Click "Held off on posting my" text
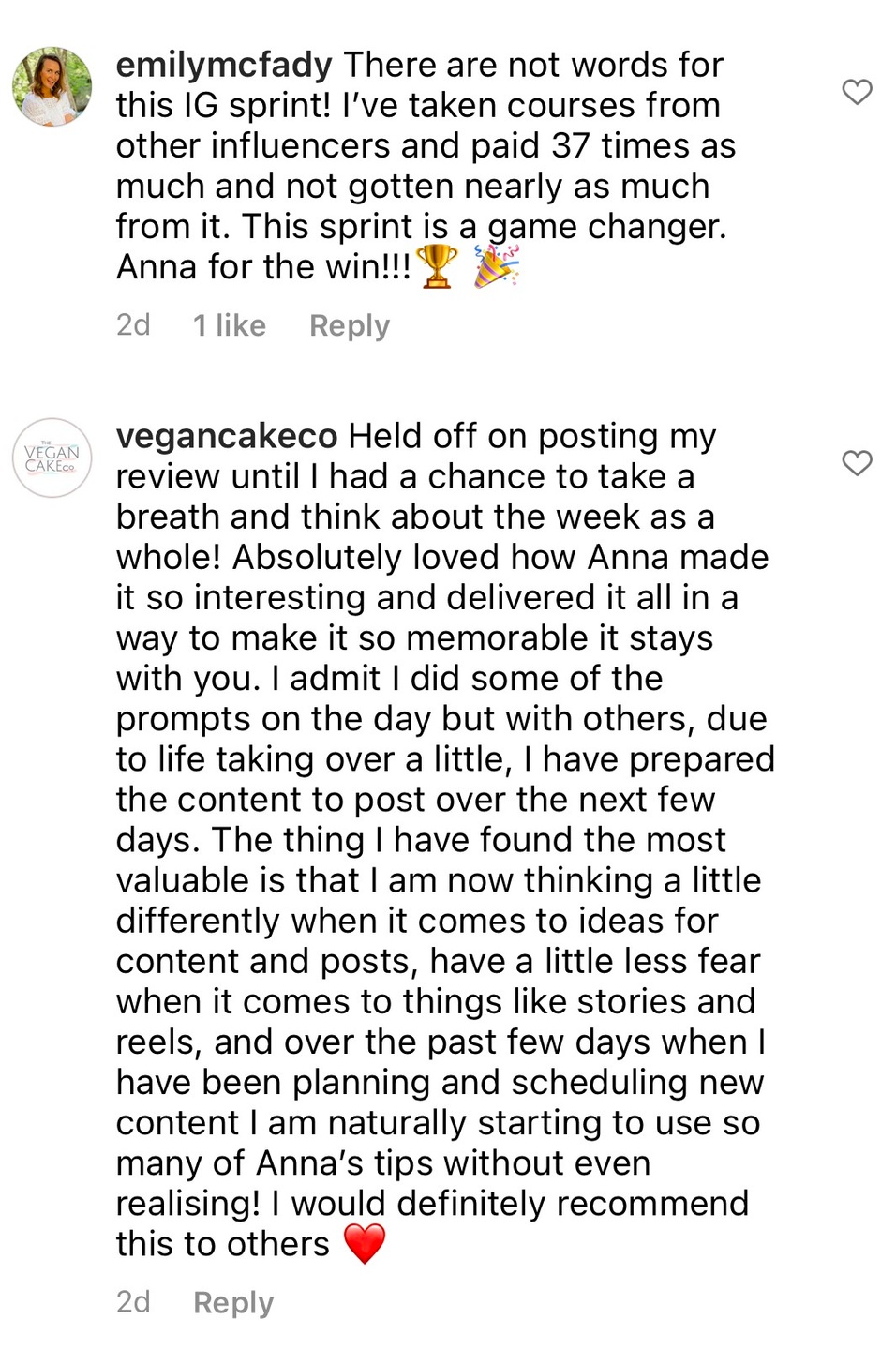Image resolution: width=896 pixels, height=1350 pixels. [532, 437]
